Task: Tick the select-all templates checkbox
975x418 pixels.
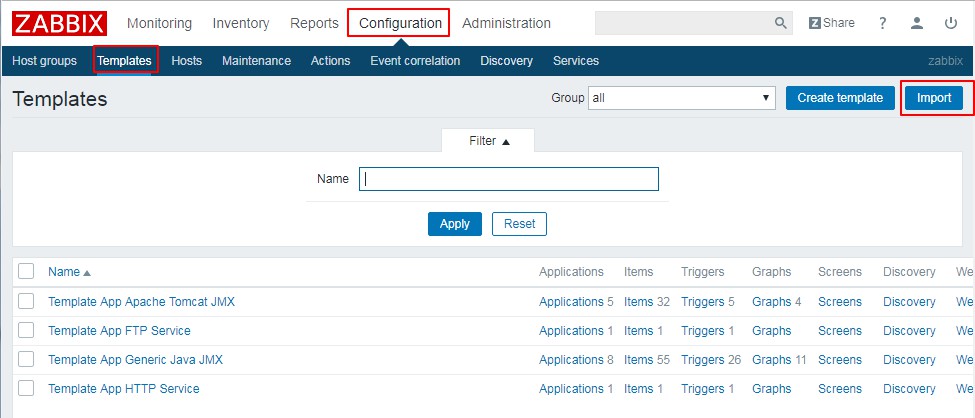Action: click(x=26, y=271)
